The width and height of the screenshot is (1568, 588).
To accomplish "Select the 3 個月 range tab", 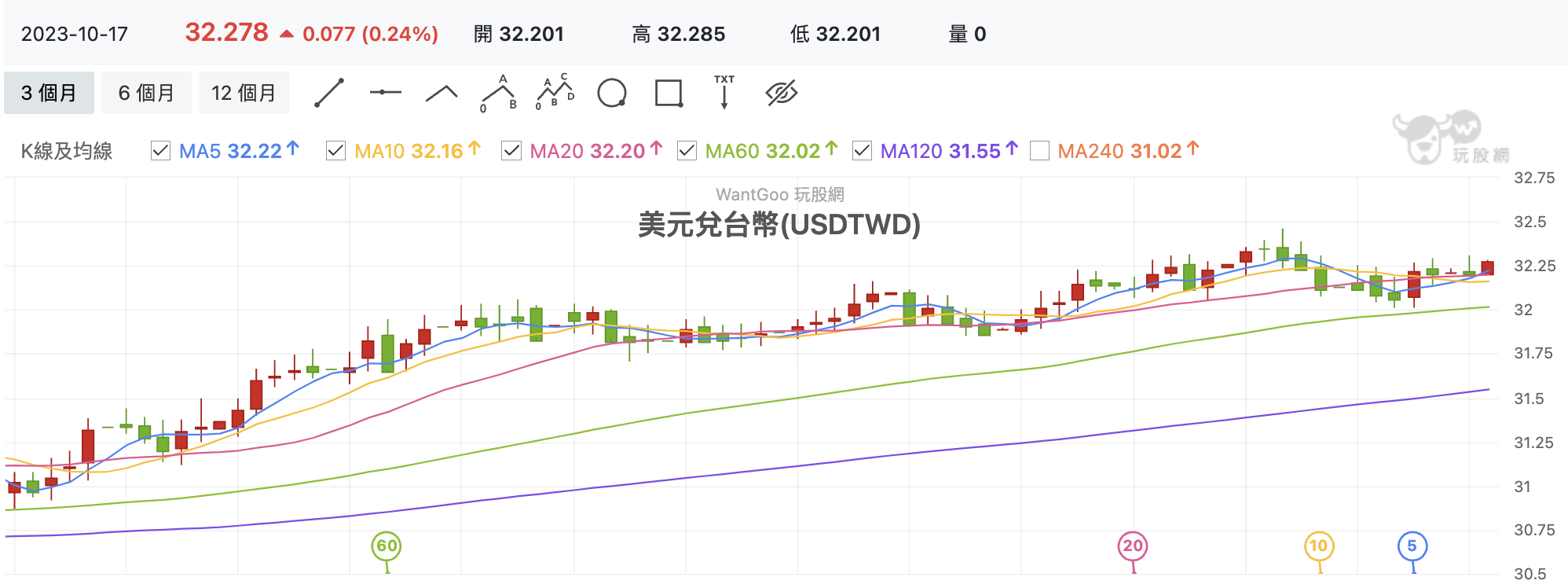I will [49, 93].
